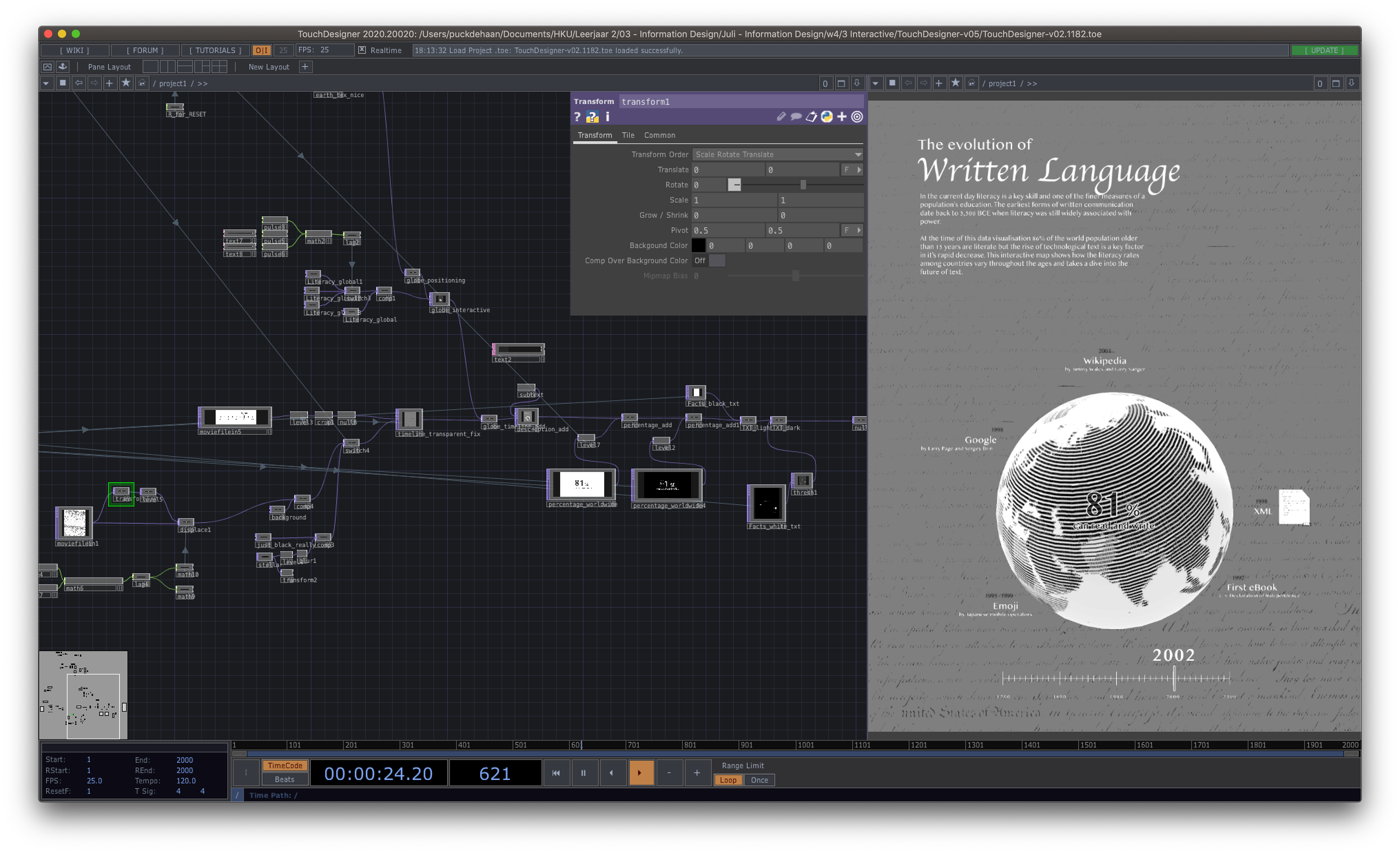Click the target bullseye icon in parameter header
Image resolution: width=1400 pixels, height=853 pixels.
[x=857, y=117]
